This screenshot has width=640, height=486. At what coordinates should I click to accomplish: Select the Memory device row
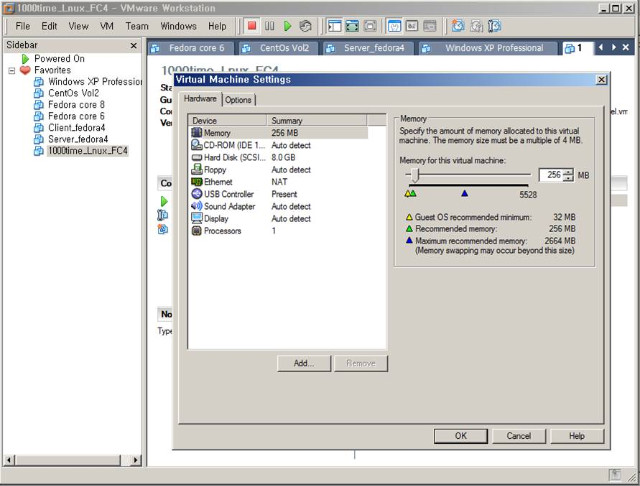coord(279,133)
